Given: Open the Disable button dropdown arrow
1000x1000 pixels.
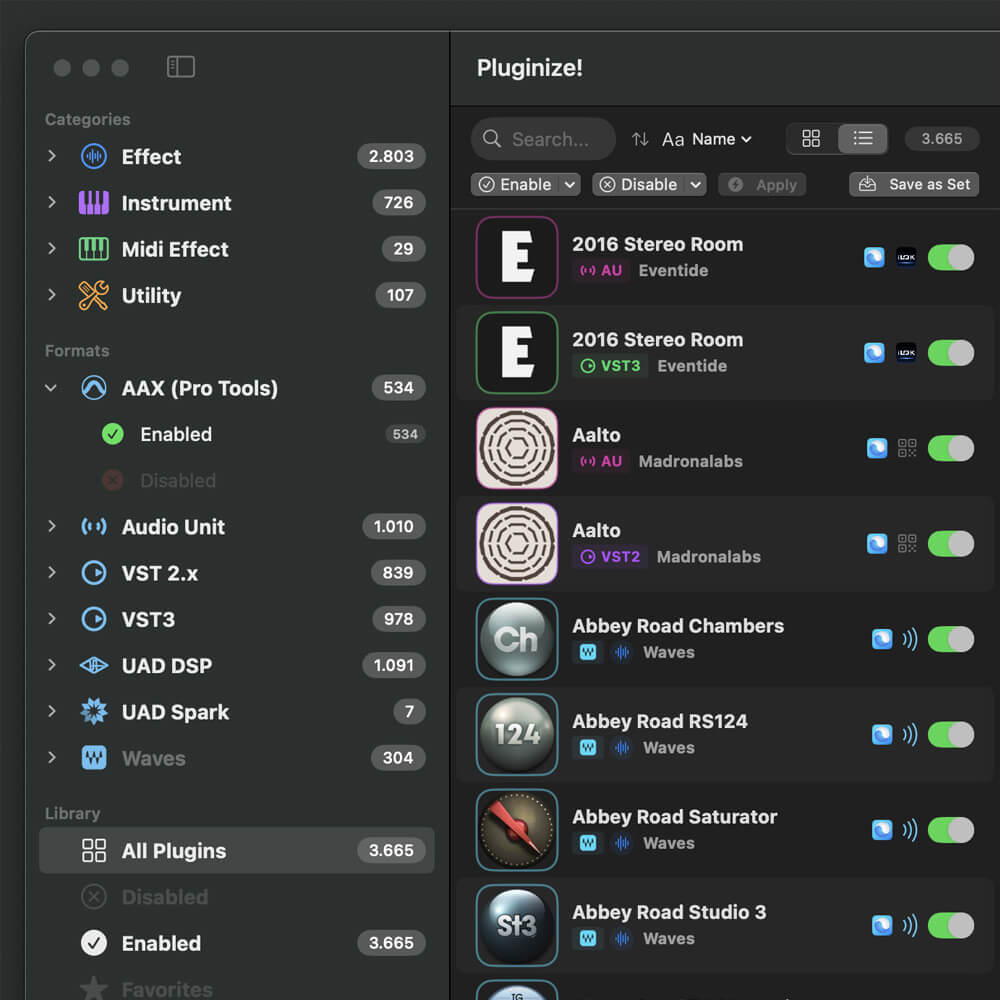Looking at the screenshot, I should pos(696,185).
